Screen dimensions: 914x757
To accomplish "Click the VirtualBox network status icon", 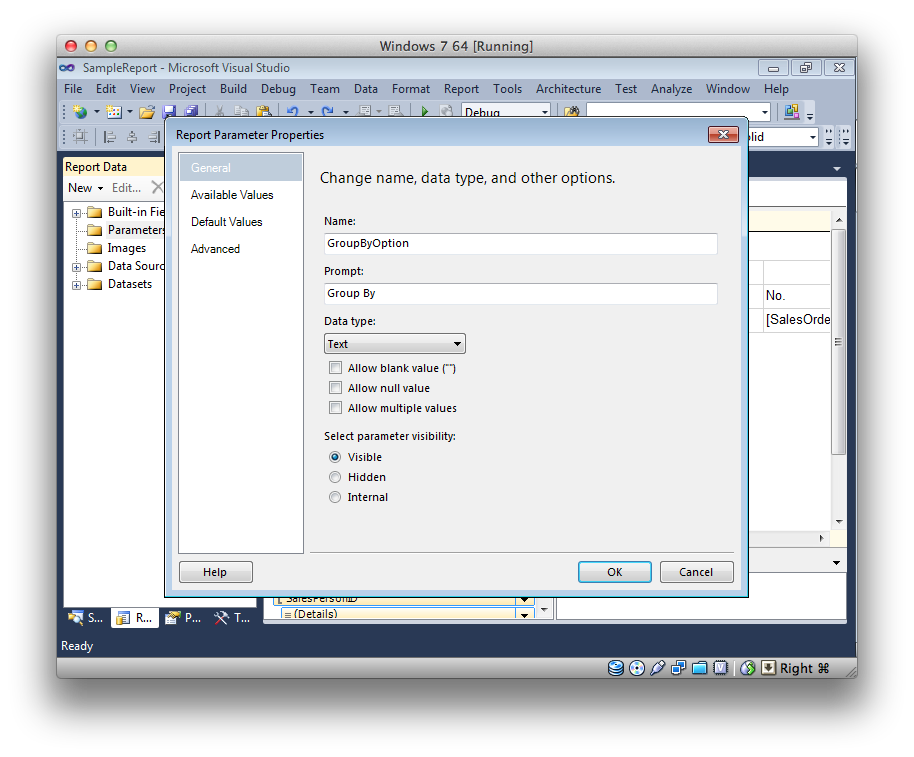I will [679, 668].
